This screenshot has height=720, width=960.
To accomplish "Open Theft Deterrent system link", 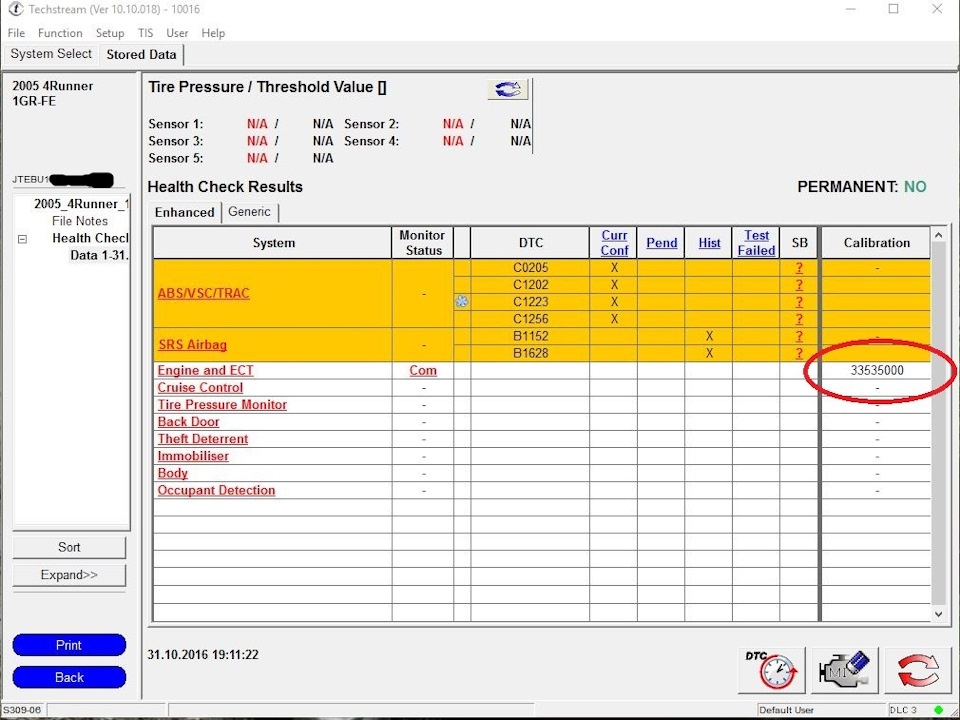I will click(x=203, y=439).
